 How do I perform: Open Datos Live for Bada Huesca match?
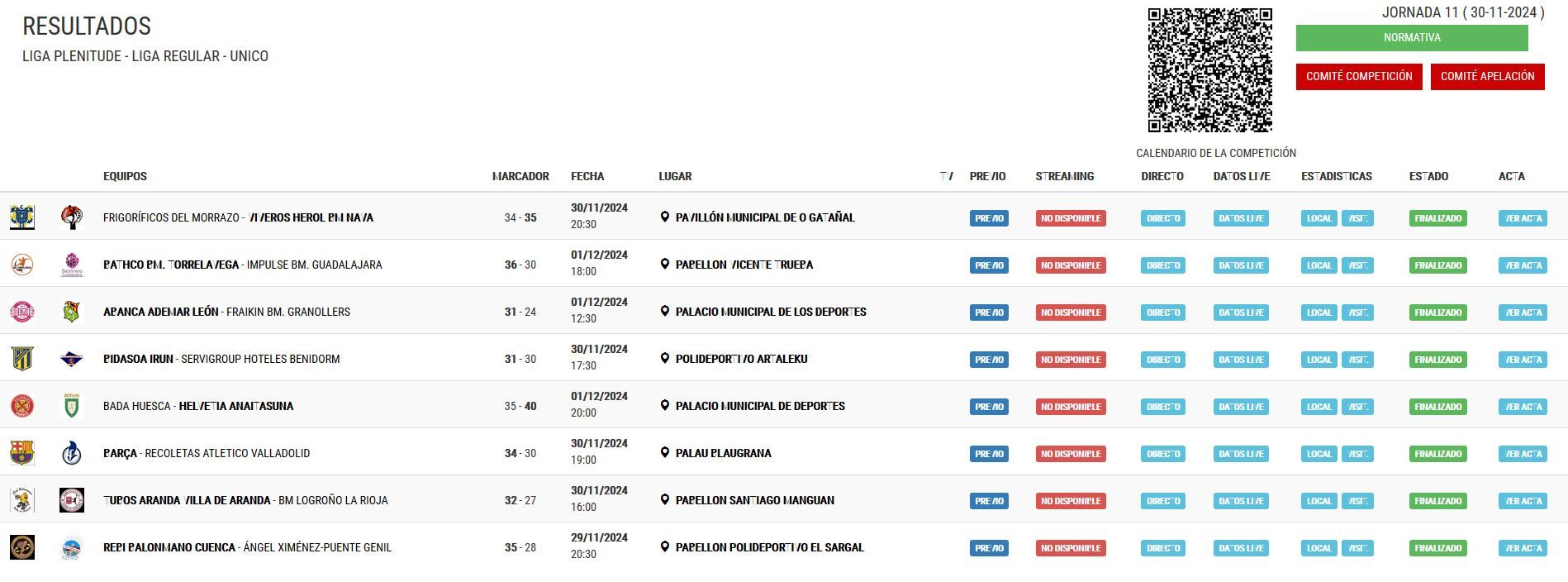(1240, 407)
